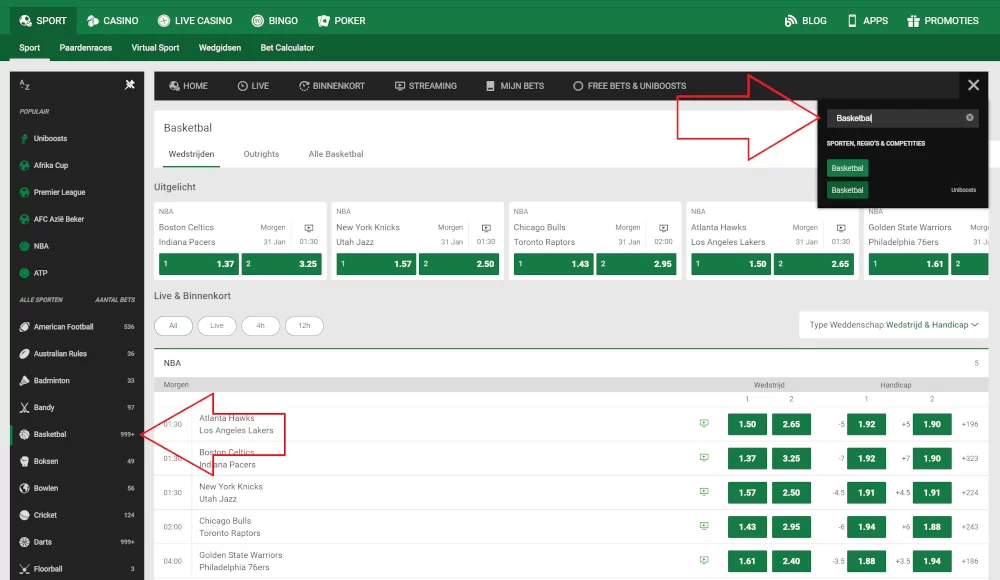Open the Bet Calculator link
Viewport: 1000px width, 580px height.
point(287,48)
